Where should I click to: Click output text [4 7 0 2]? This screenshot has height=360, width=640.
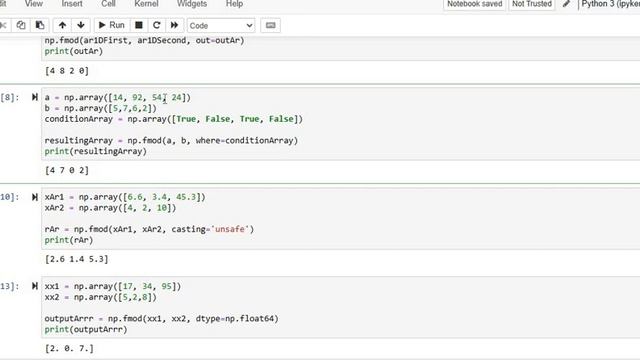pos(67,170)
